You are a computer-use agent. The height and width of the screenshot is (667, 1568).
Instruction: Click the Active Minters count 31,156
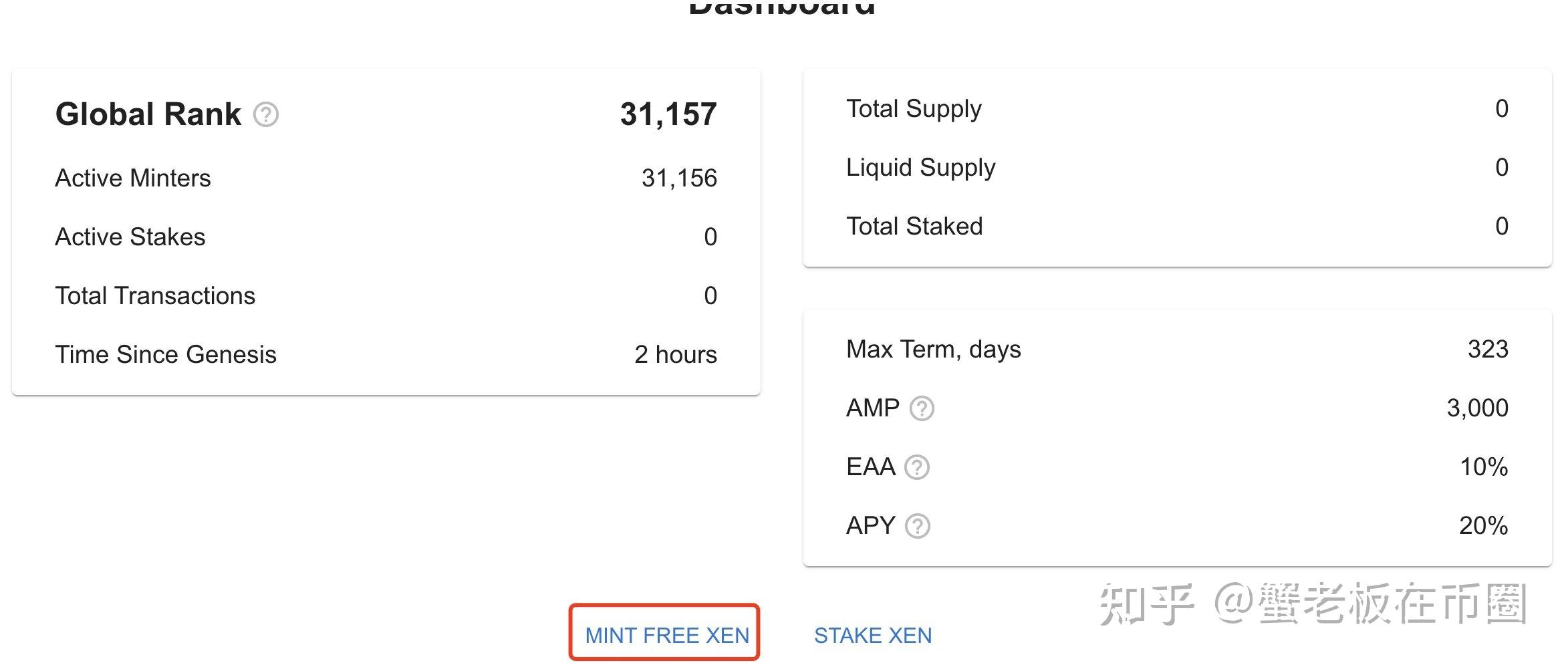tap(678, 178)
